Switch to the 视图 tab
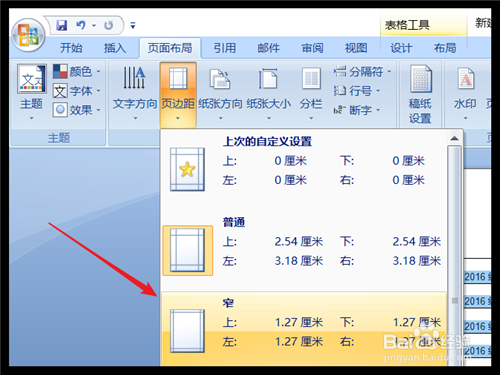This screenshot has width=500, height=375. (x=356, y=48)
